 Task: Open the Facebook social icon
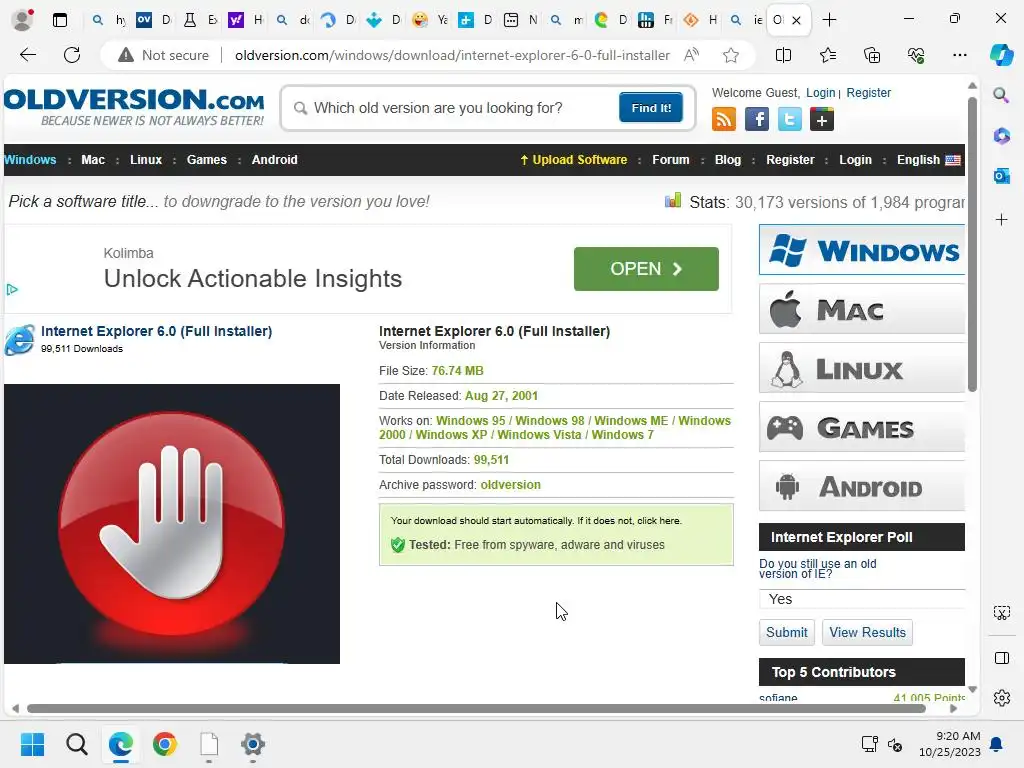pos(756,120)
